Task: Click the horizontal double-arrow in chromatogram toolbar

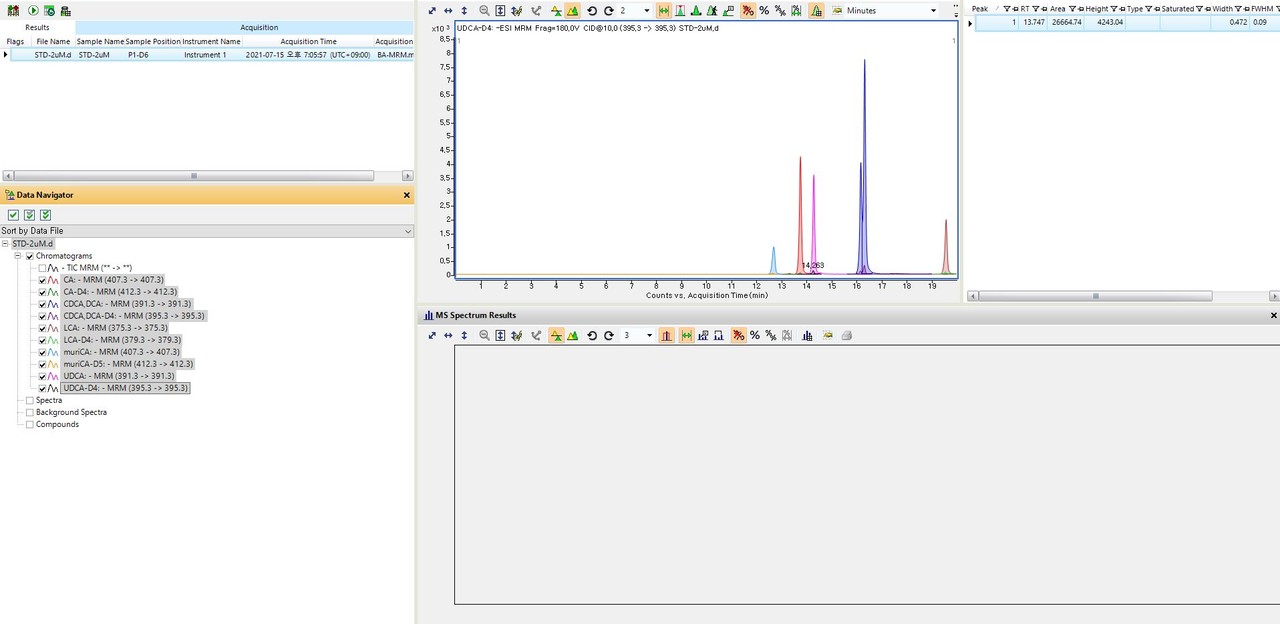Action: 448,10
